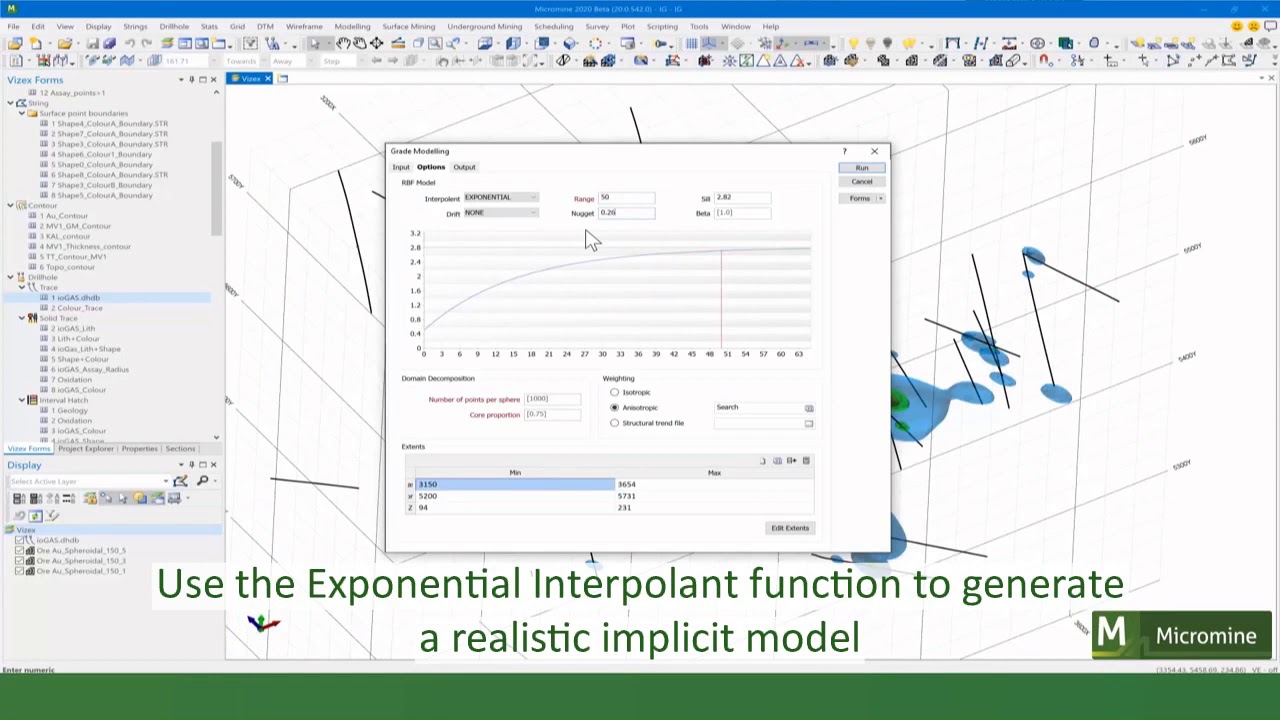Collapse the Interval Hatch tree node
Image resolution: width=1280 pixels, height=720 pixels.
(21, 400)
